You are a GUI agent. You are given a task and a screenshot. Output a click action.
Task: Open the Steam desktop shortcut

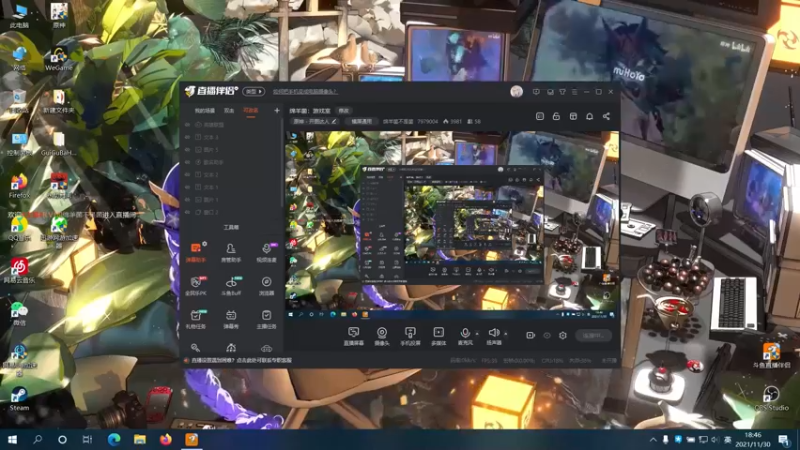tap(19, 398)
